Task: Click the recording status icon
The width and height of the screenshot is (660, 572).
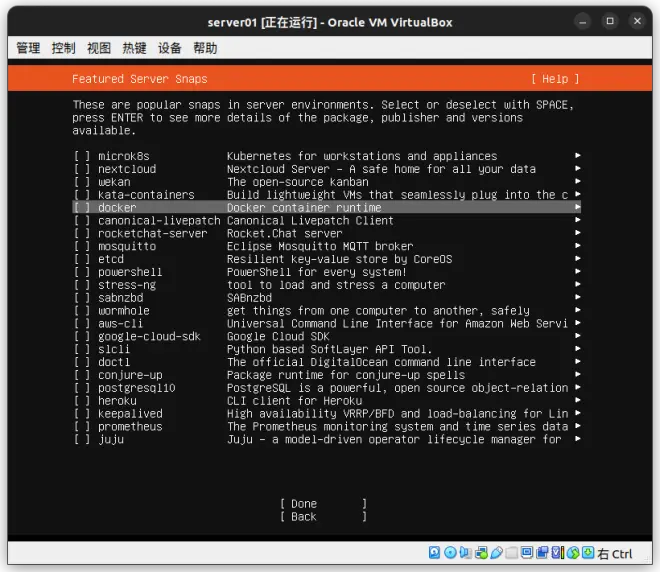Action: pos(542,553)
